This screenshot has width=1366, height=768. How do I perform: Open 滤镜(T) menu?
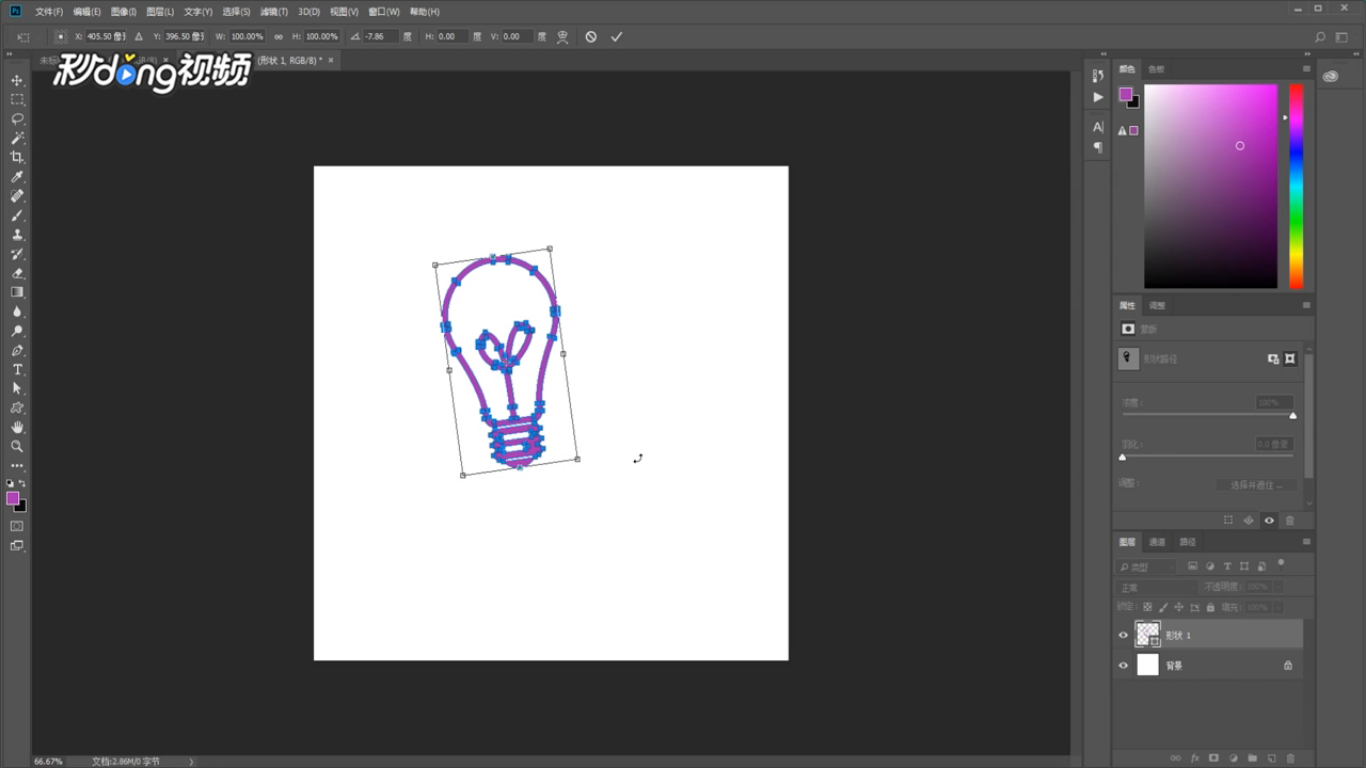[274, 12]
